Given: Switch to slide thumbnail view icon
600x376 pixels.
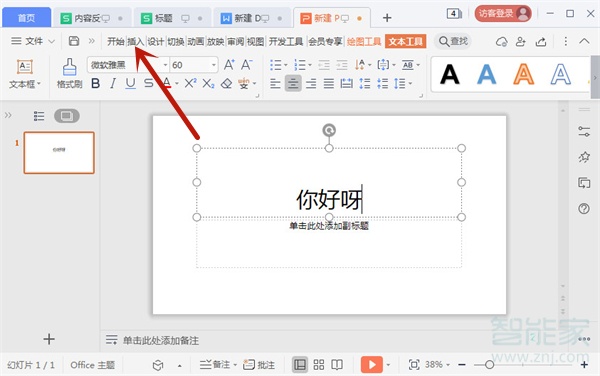Looking at the screenshot, I should pos(67,116).
